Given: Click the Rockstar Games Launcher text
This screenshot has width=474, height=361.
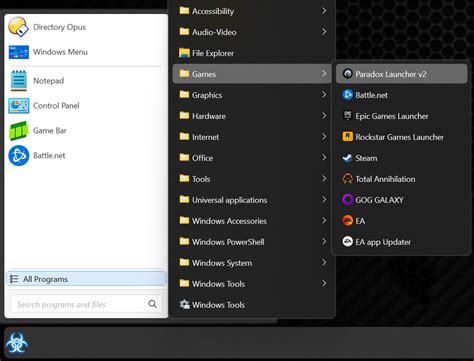Looking at the screenshot, I should click(x=399, y=137).
